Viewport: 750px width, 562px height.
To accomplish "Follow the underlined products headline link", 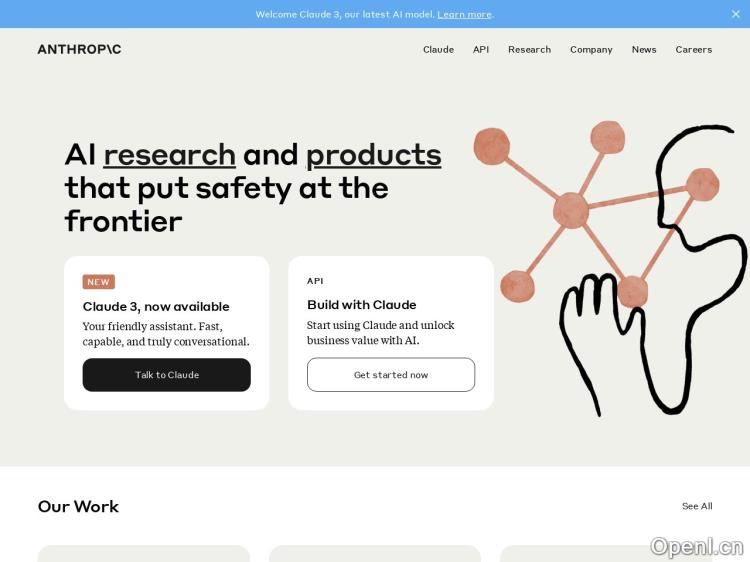I will pos(373,155).
